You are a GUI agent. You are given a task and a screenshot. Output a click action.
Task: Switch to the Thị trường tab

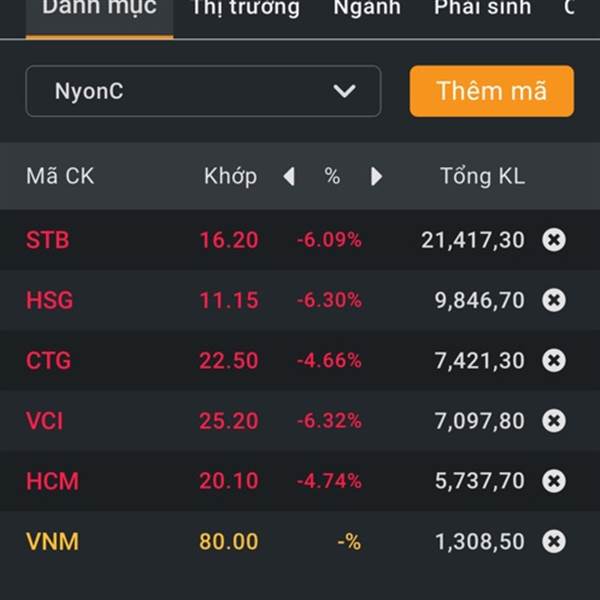point(246,8)
